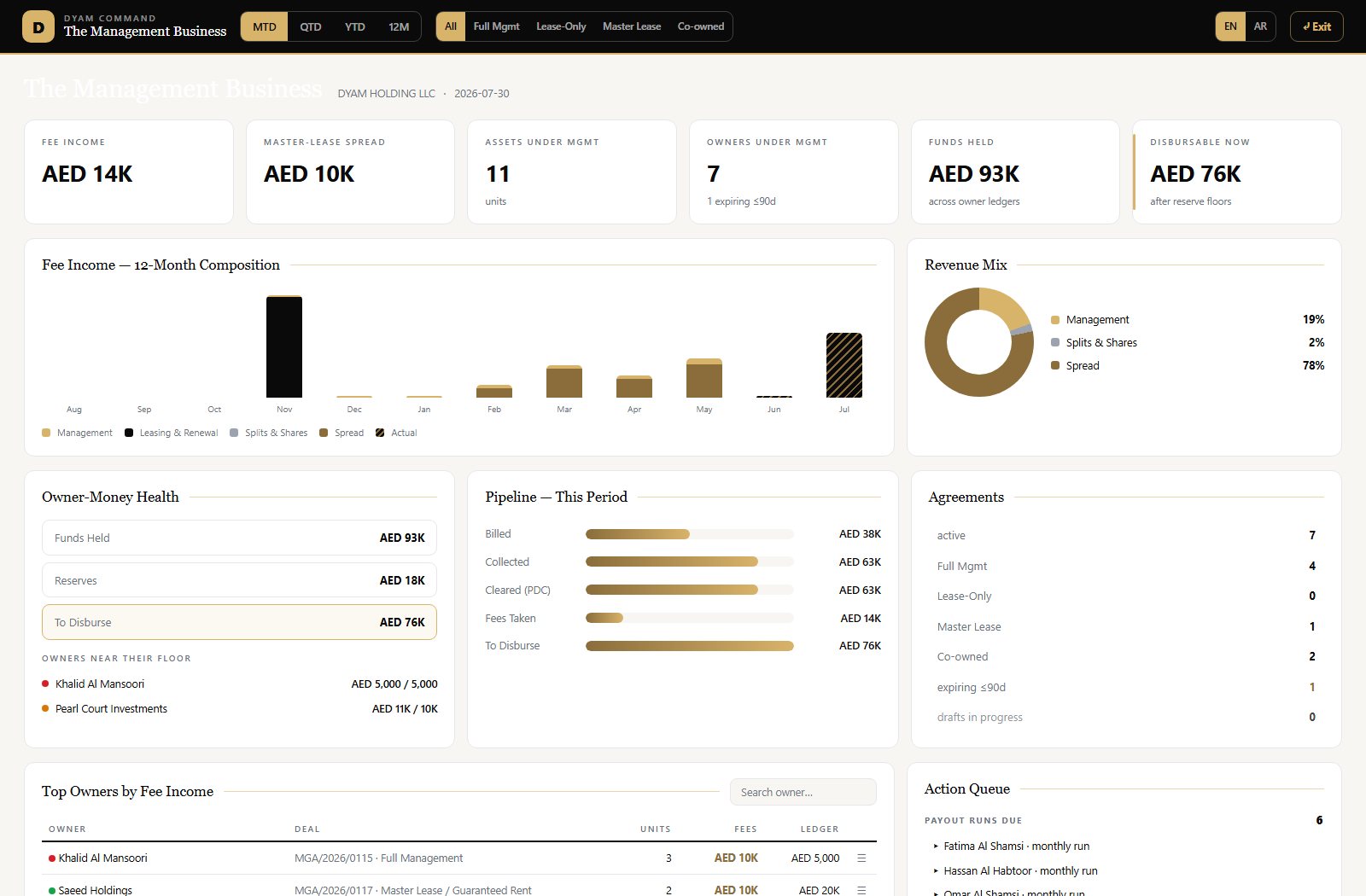This screenshot has height=896, width=1366.
Task: Click the striped Jul bar
Action: click(x=844, y=365)
